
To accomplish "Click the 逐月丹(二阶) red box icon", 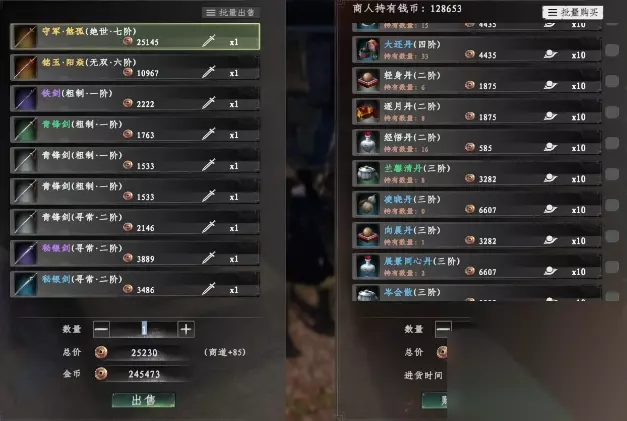I will tap(367, 112).
